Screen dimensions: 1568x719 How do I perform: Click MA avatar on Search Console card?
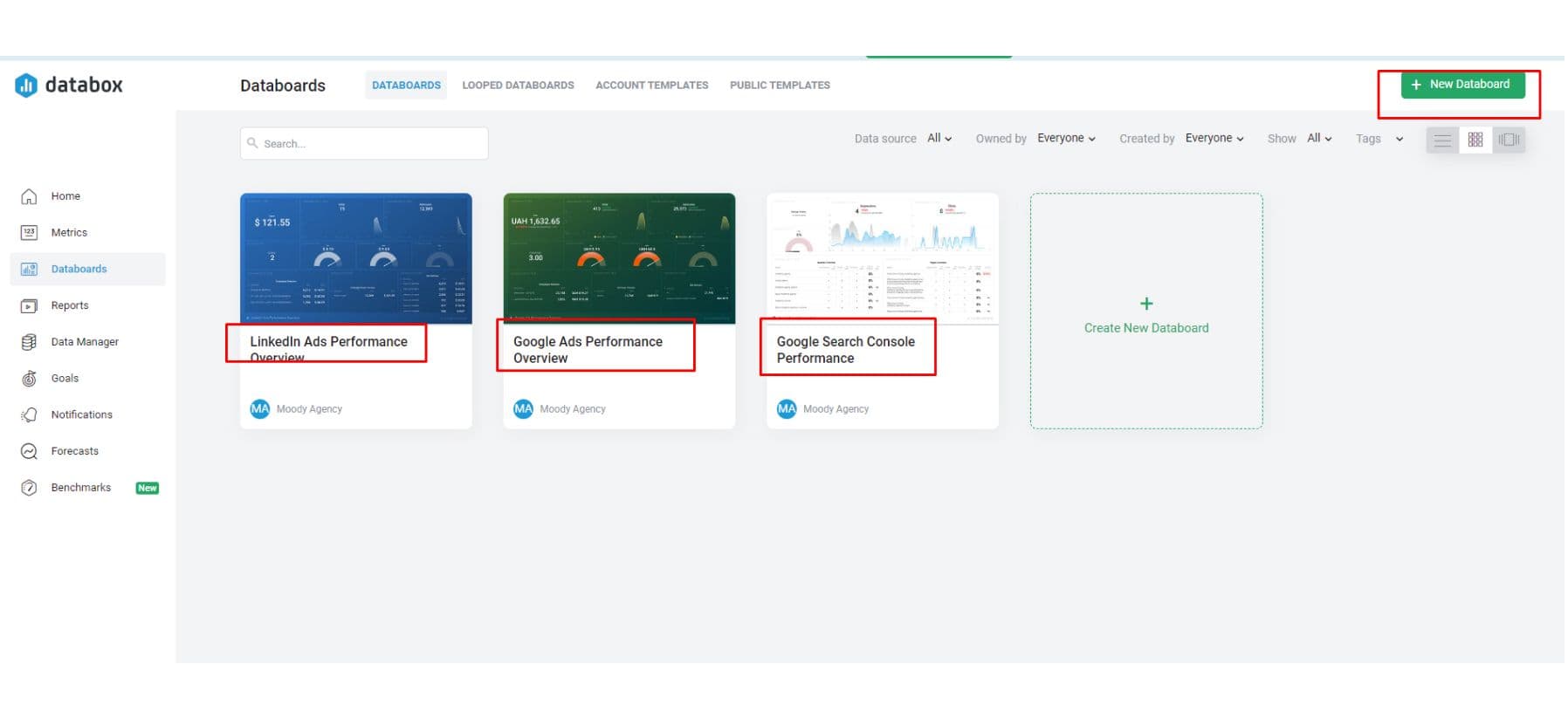pyautogui.click(x=787, y=409)
